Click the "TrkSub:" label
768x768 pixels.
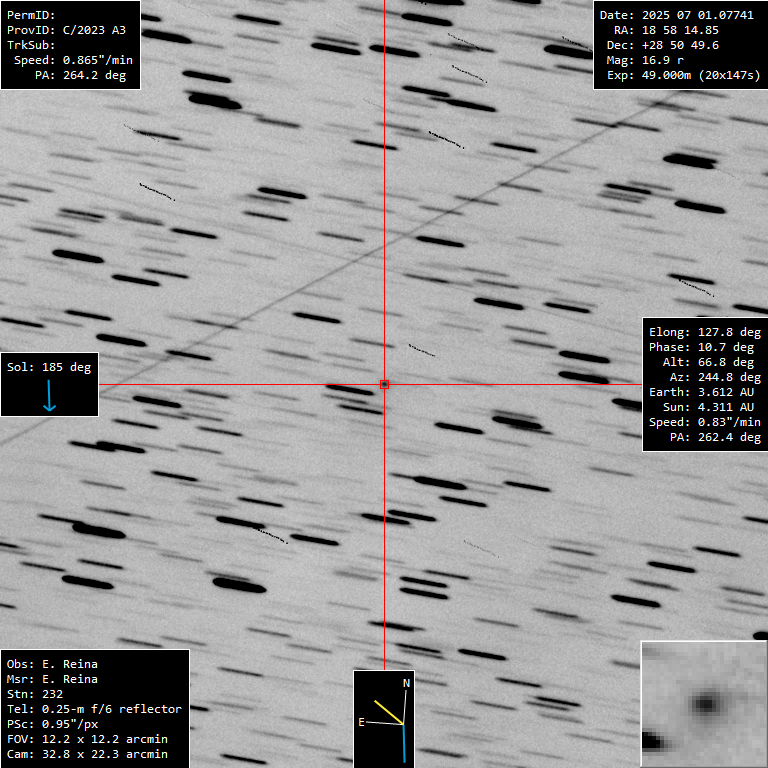[31, 45]
